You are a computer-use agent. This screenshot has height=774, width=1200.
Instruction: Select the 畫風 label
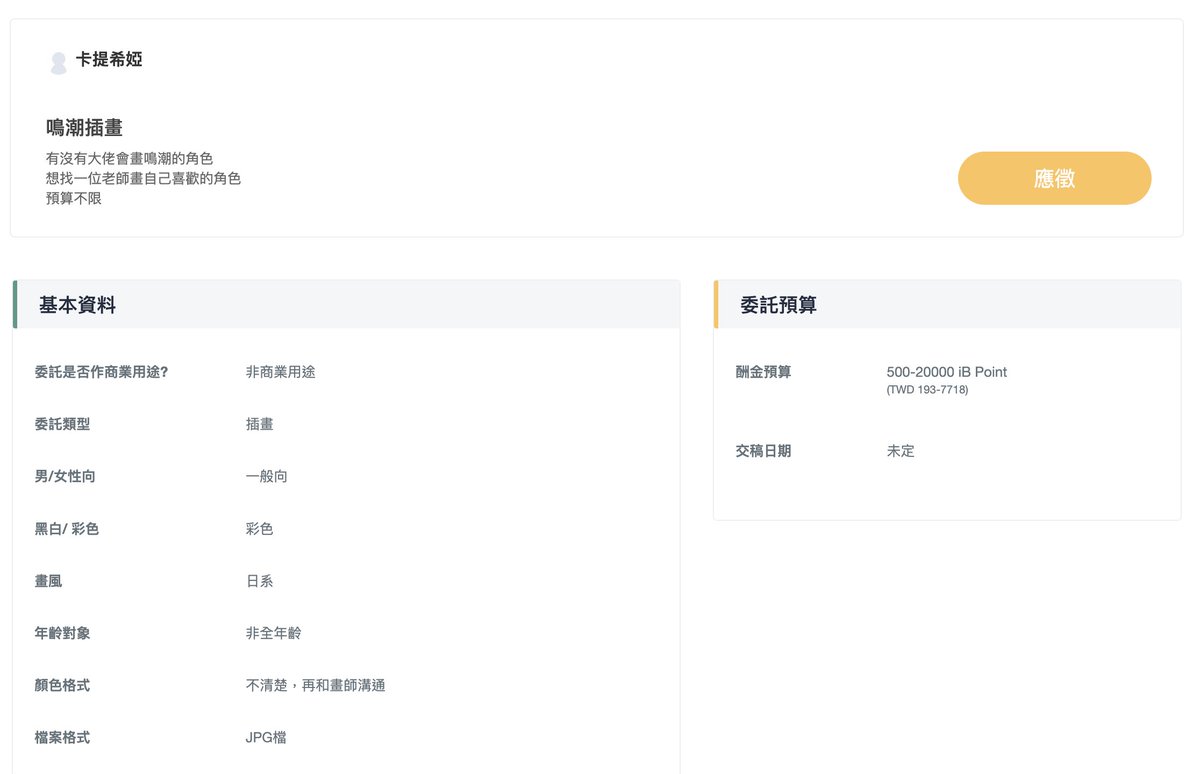click(x=48, y=581)
